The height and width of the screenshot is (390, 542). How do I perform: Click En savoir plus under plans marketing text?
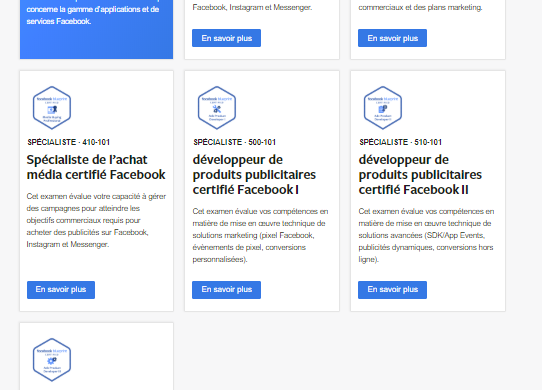[392, 38]
